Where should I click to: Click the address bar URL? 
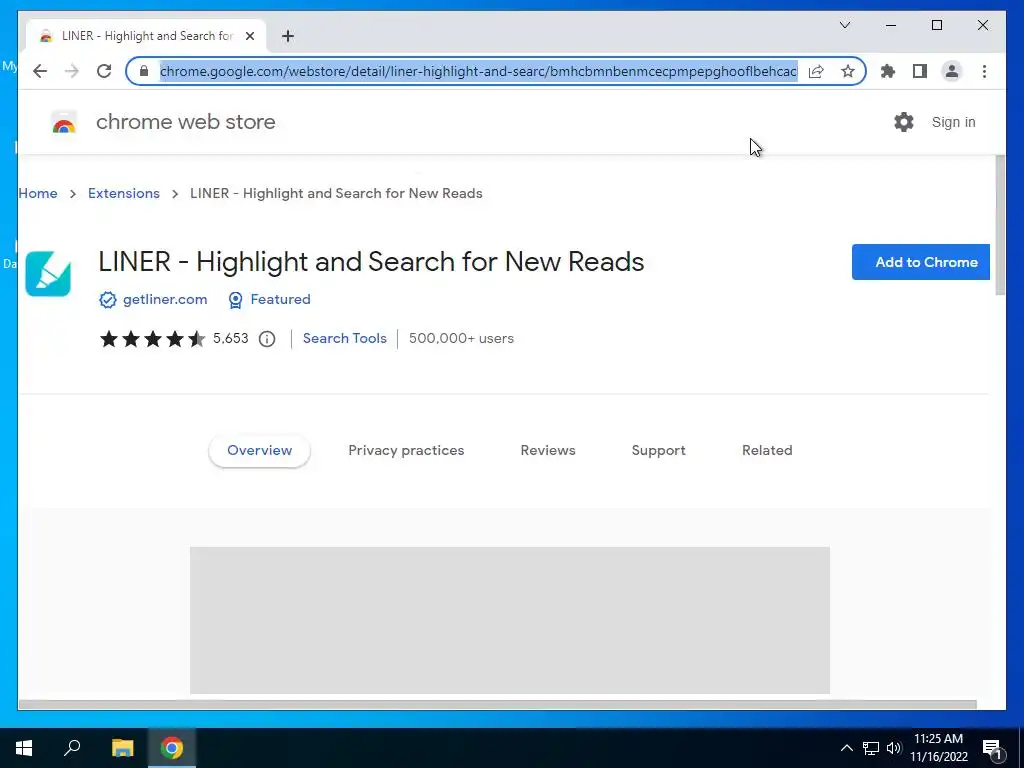pos(478,71)
